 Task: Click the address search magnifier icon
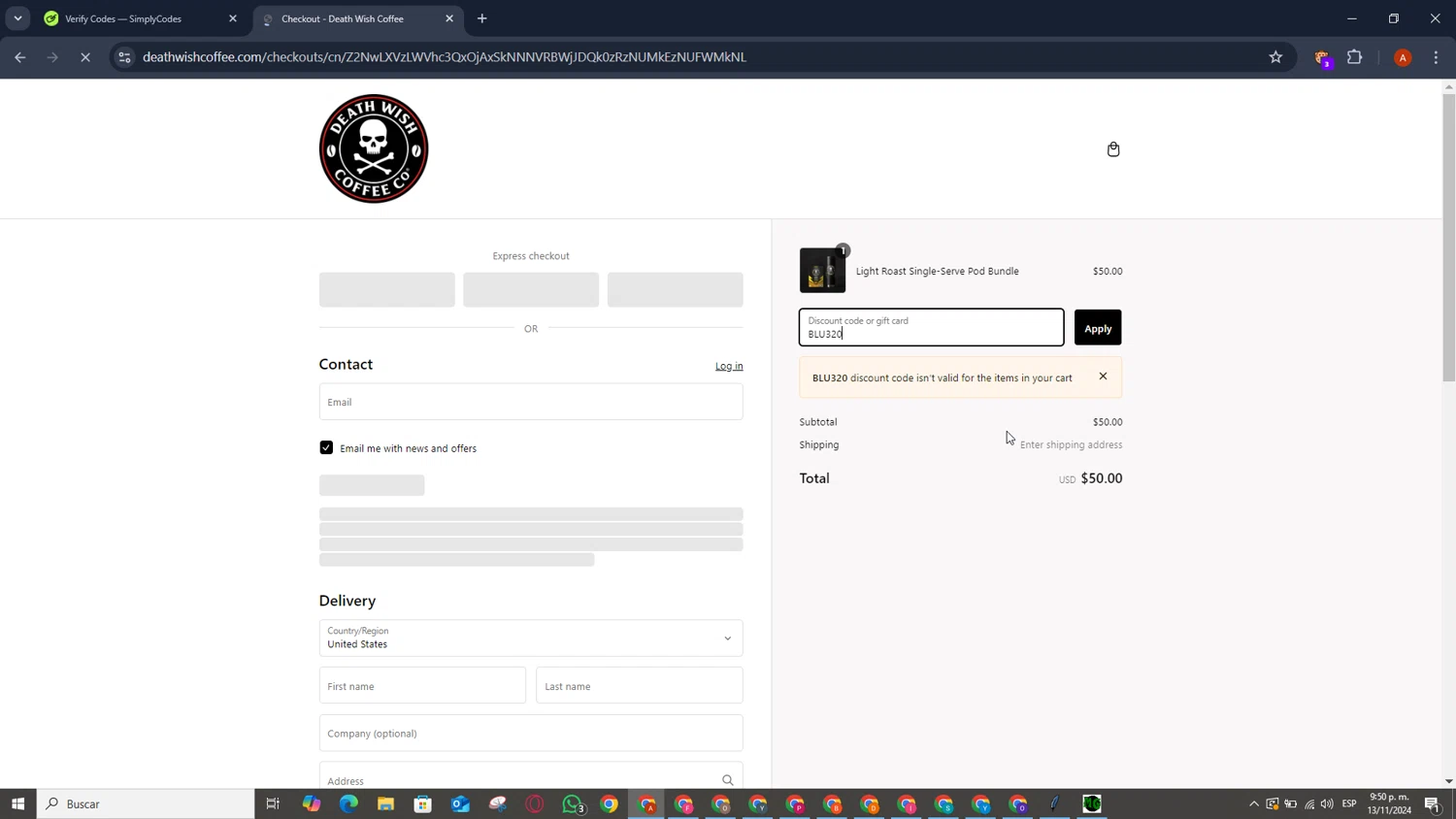coord(727,780)
